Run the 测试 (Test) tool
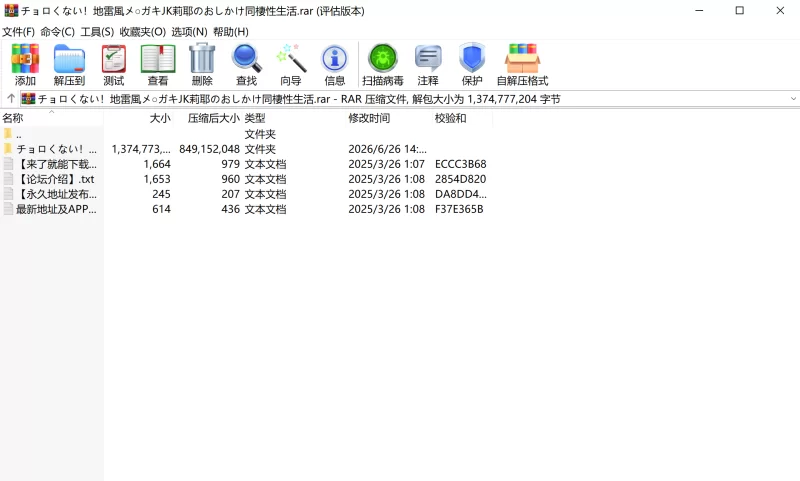This screenshot has height=481, width=800. click(x=113, y=59)
